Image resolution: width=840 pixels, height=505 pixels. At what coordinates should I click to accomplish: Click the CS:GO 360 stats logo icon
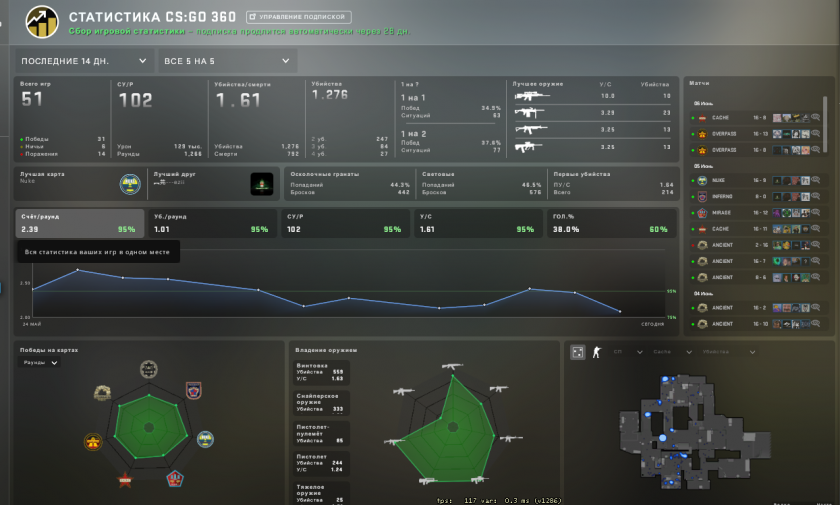(x=42, y=22)
